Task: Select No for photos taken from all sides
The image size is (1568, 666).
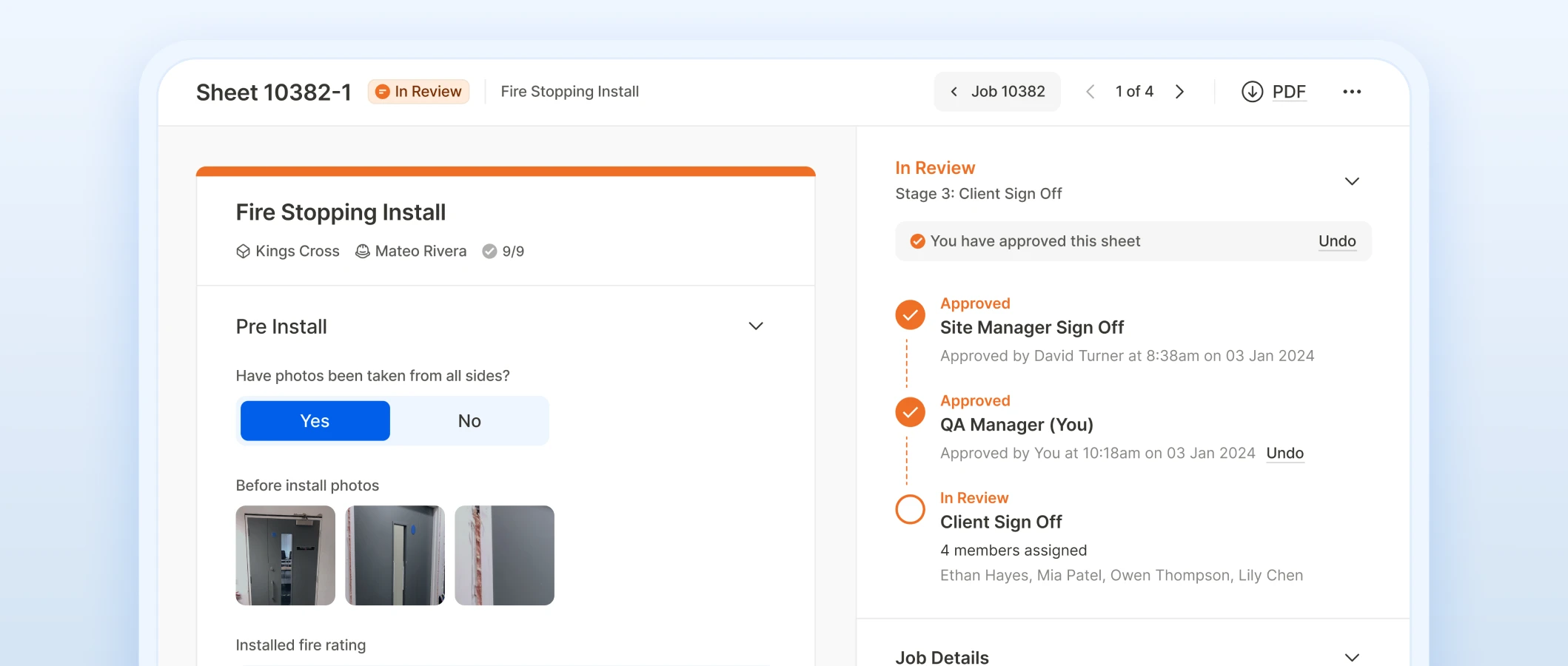Action: pyautogui.click(x=469, y=421)
